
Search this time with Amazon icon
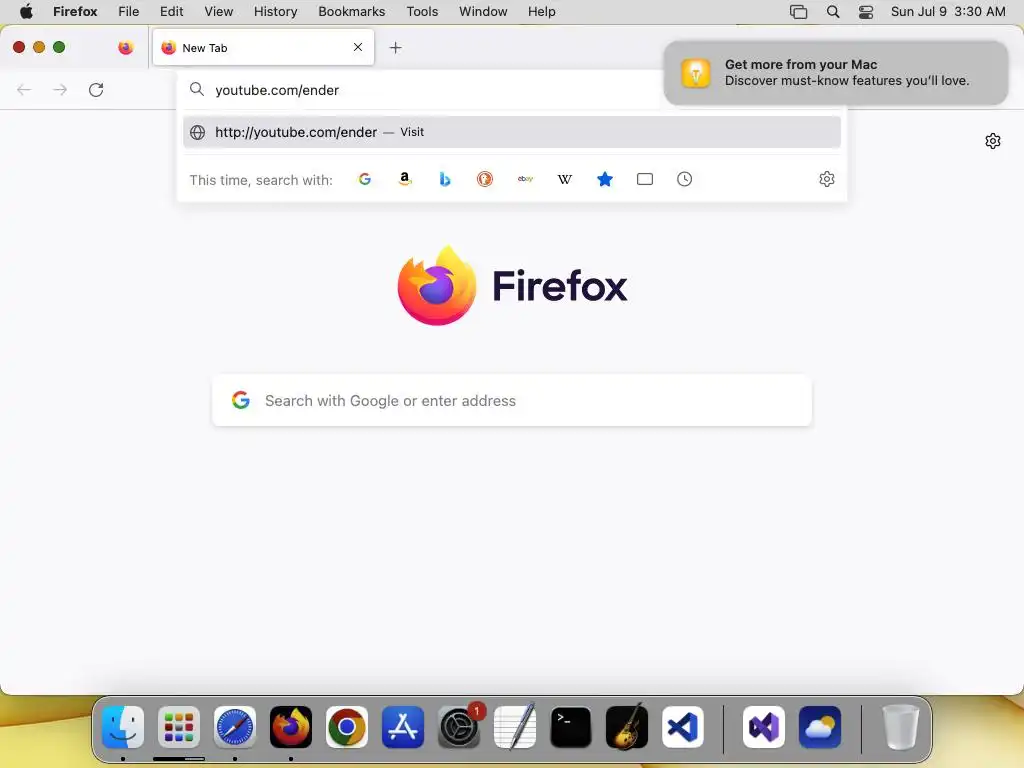click(x=405, y=179)
